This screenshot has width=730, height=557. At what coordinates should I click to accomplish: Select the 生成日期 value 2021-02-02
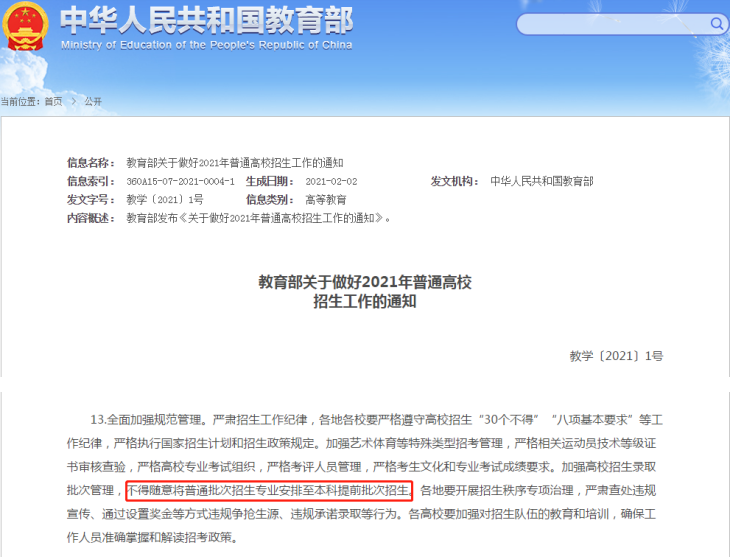(331, 181)
